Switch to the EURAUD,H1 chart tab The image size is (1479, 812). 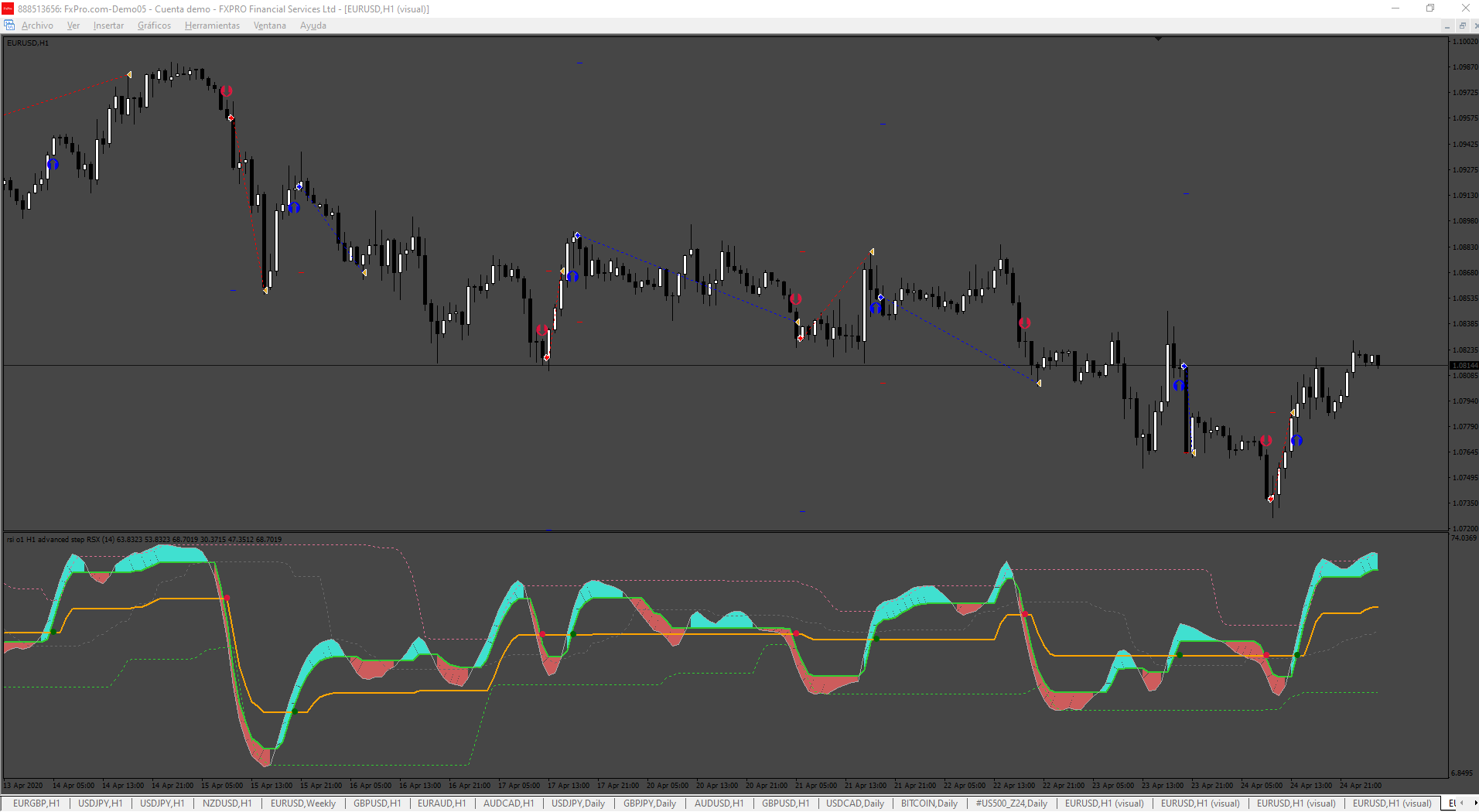(442, 803)
